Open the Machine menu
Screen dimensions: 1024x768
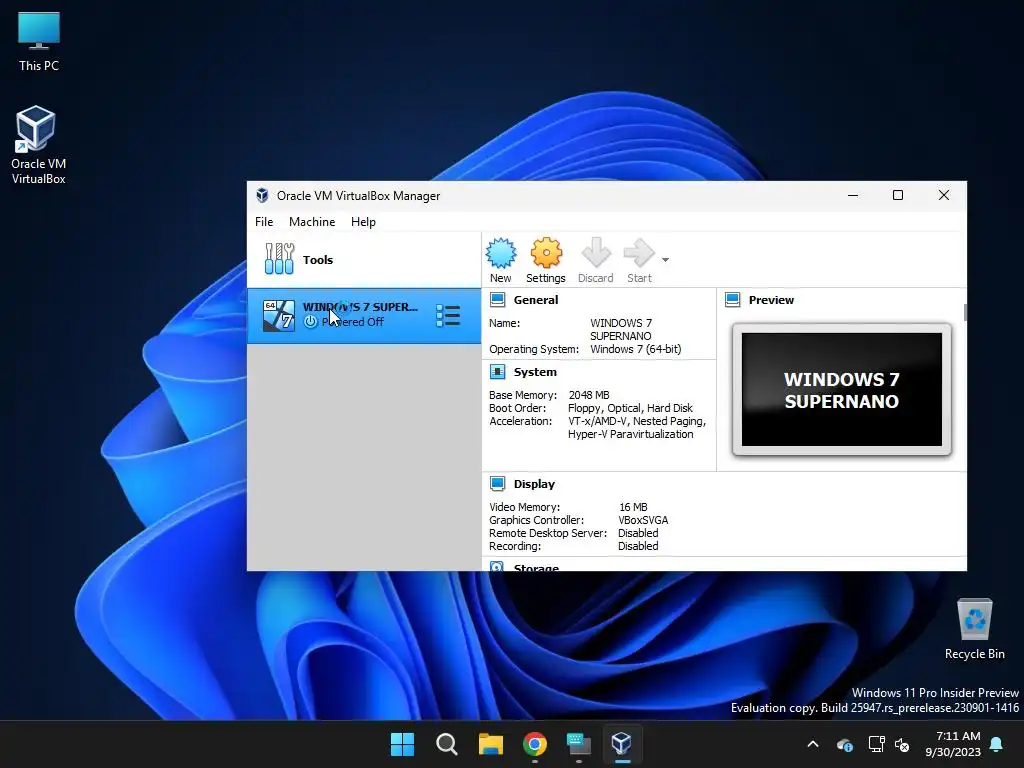point(312,222)
